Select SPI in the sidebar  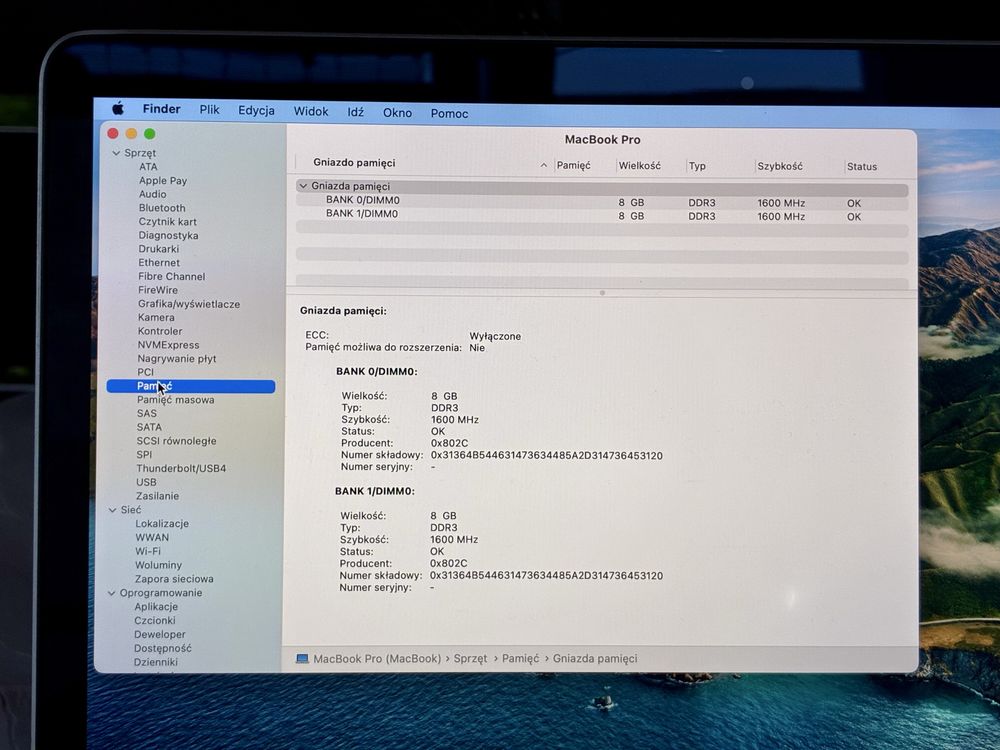pyautogui.click(x=144, y=454)
